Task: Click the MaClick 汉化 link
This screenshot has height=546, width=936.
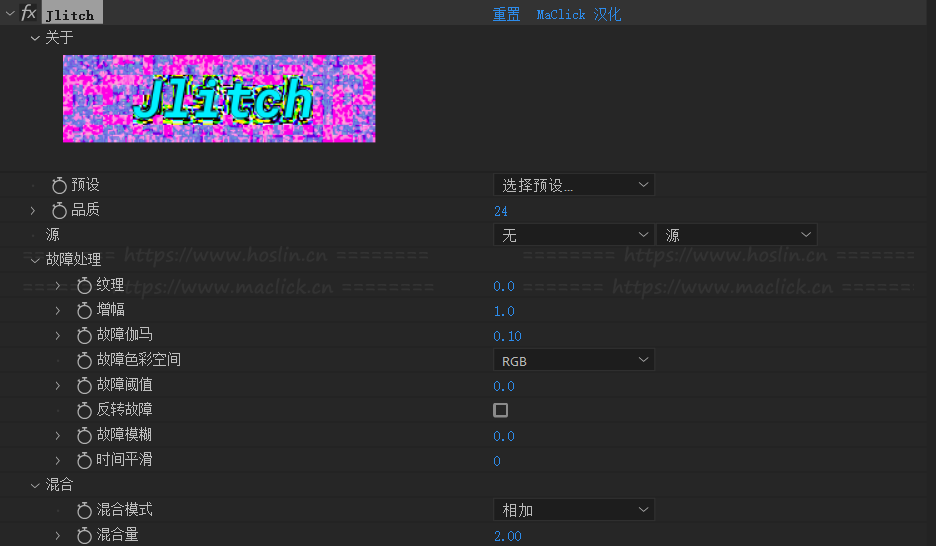Action: click(578, 15)
